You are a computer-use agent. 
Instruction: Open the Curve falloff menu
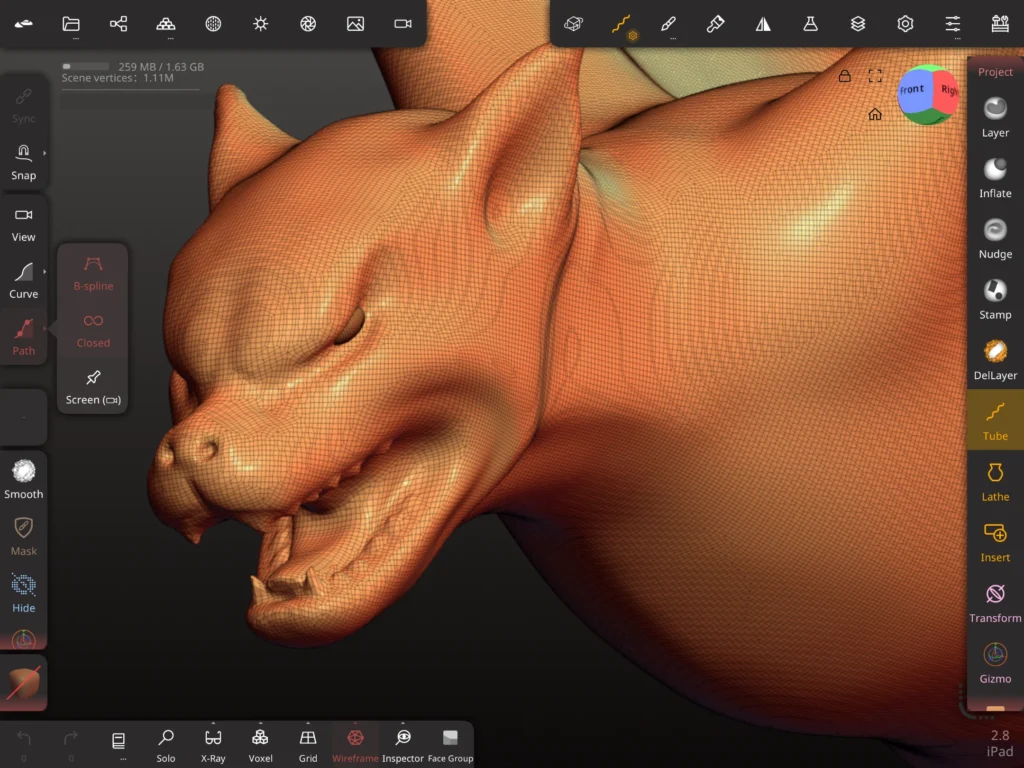24,280
